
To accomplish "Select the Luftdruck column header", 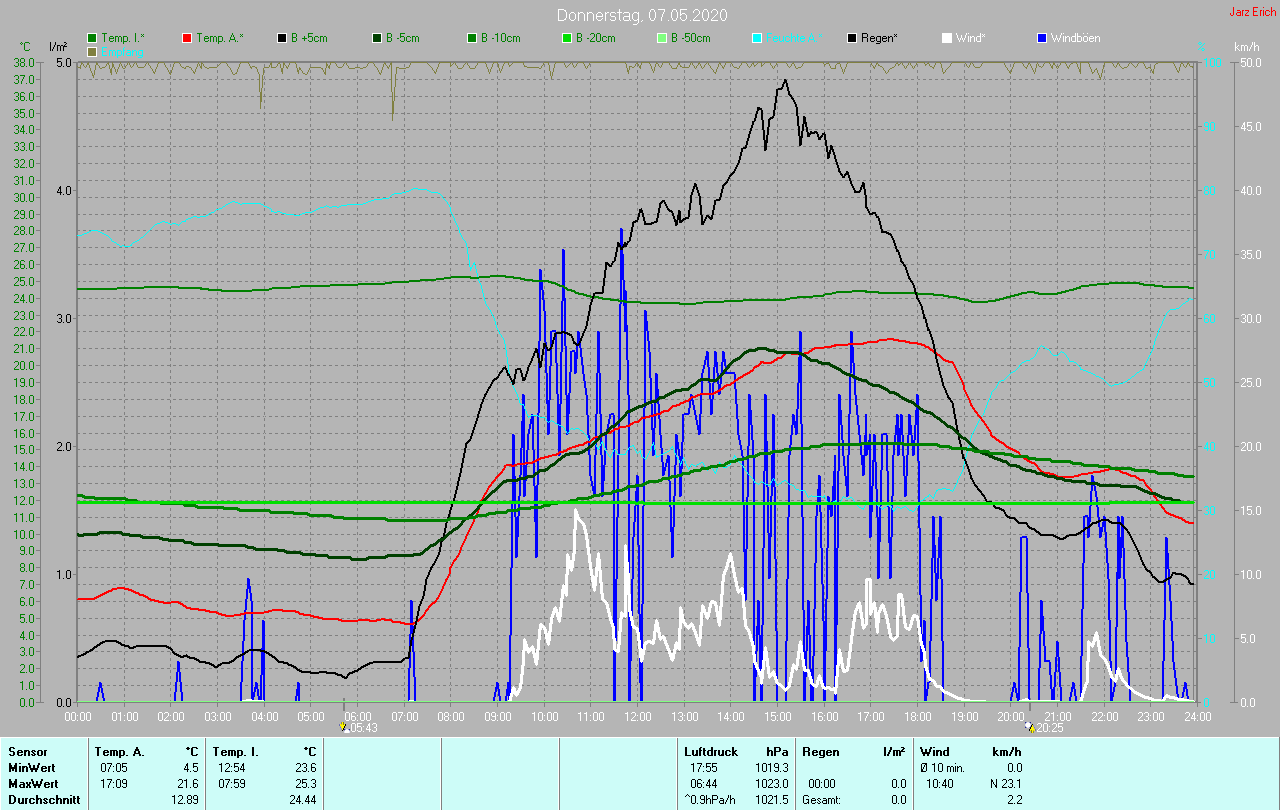I will (x=711, y=751).
